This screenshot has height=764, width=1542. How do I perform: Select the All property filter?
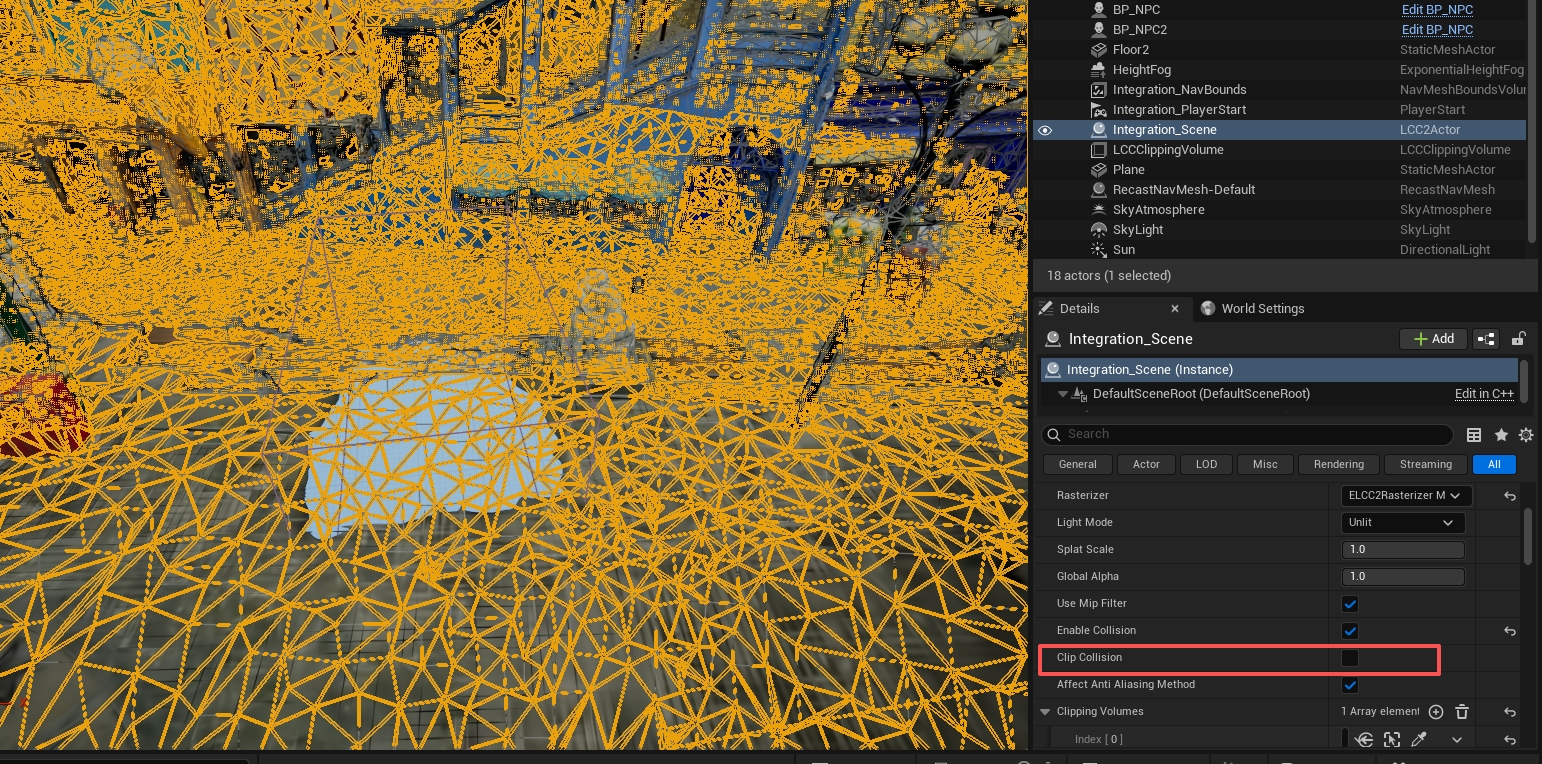tap(1494, 464)
